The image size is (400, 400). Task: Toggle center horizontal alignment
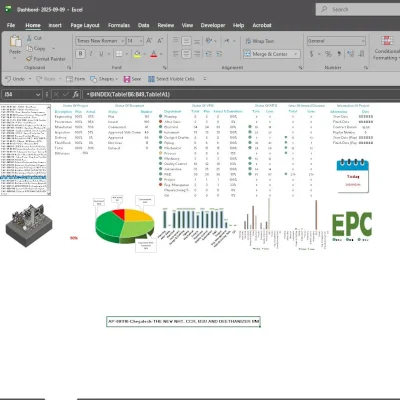186,54
